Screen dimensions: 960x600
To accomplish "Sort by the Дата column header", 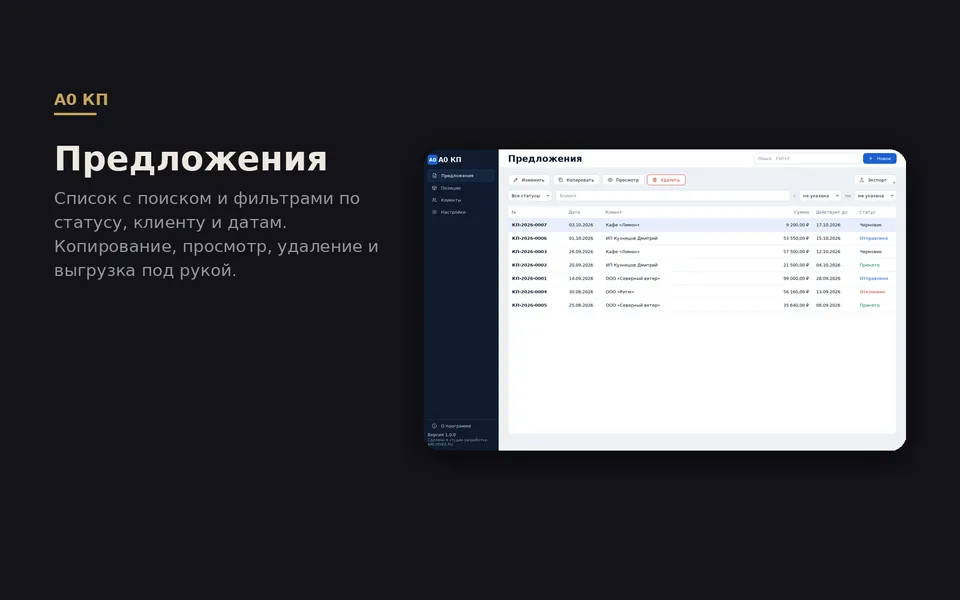I will click(x=574, y=212).
